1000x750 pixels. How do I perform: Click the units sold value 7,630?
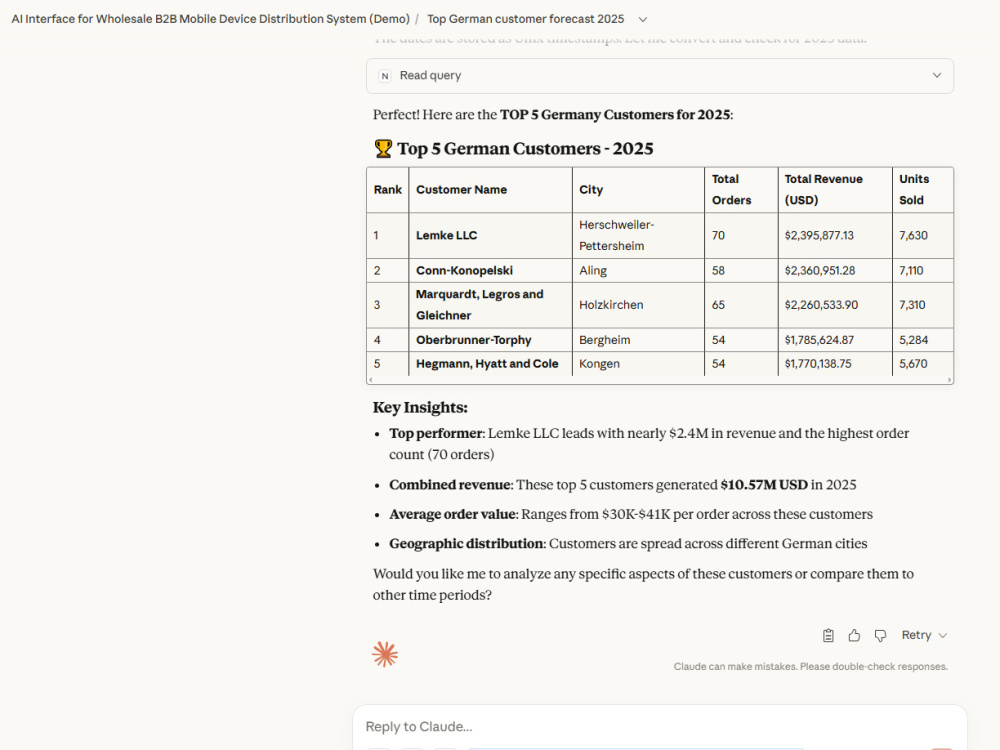pyautogui.click(x=913, y=235)
